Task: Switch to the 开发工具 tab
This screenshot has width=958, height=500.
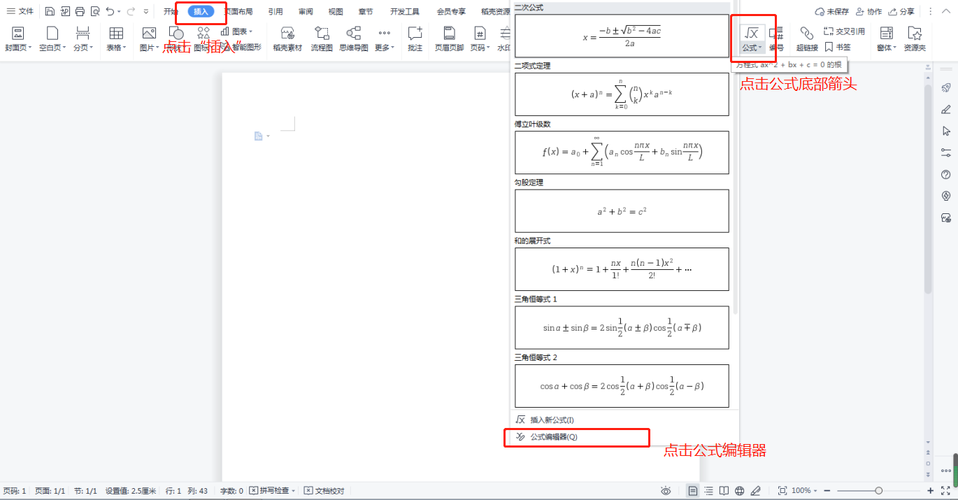Action: 404,12
